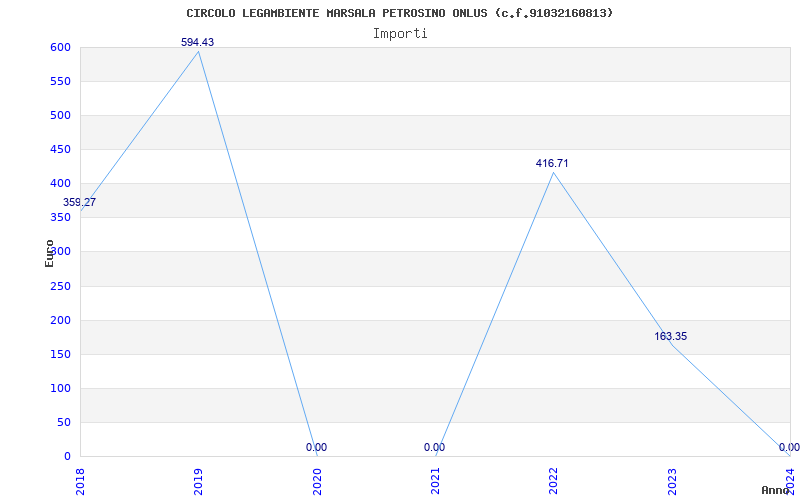Select the 594.43 data label
Screen dimensions: 800x500
click(x=197, y=42)
